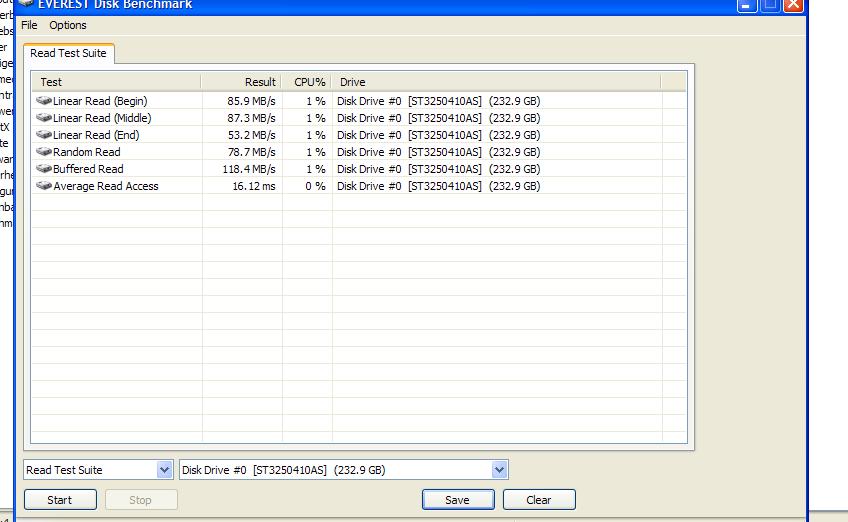
Task: Click the selected test suite combo text
Action: 64,470
